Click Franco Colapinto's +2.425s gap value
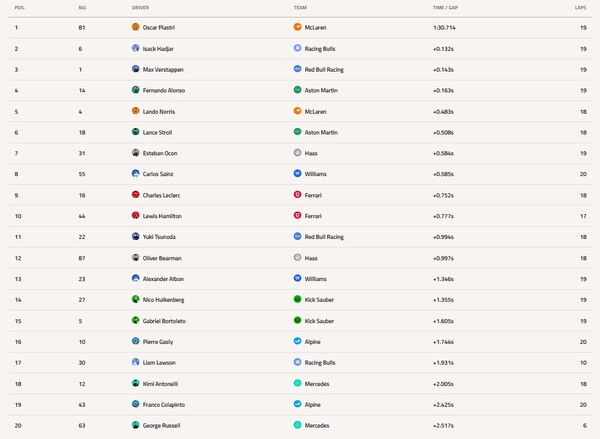600x439 pixels. pos(444,404)
